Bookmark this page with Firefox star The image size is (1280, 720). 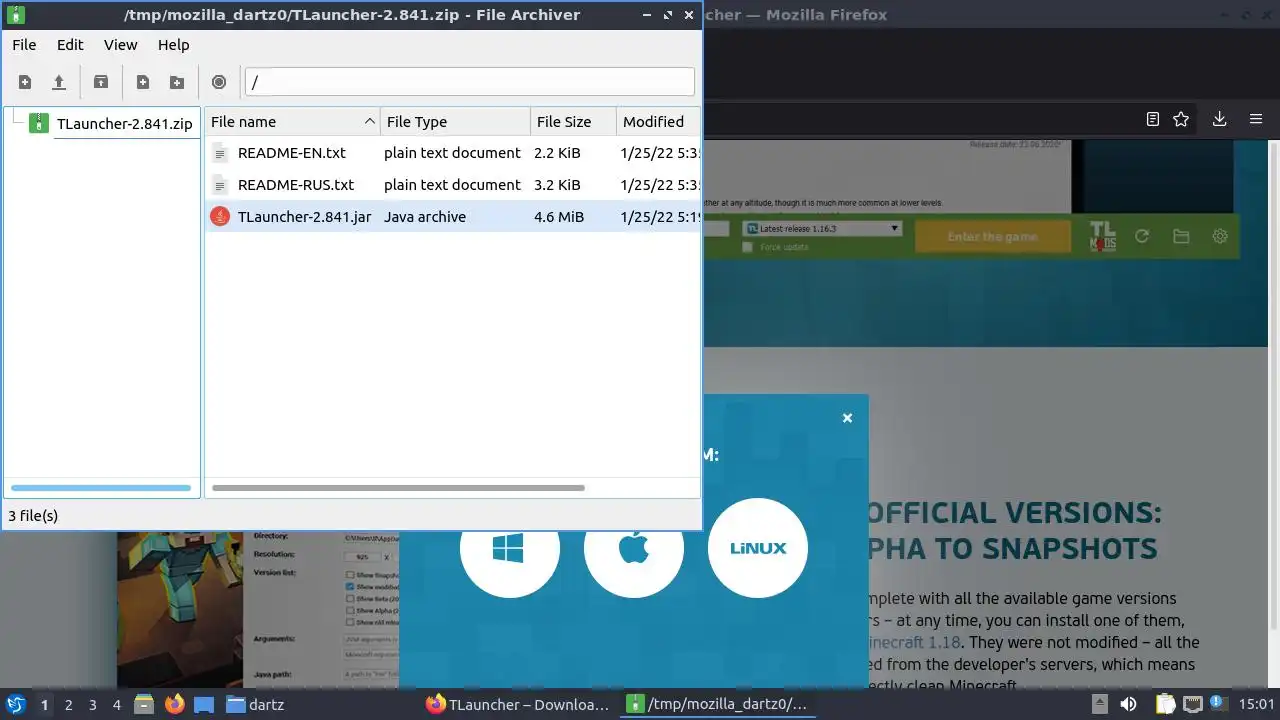[1181, 119]
